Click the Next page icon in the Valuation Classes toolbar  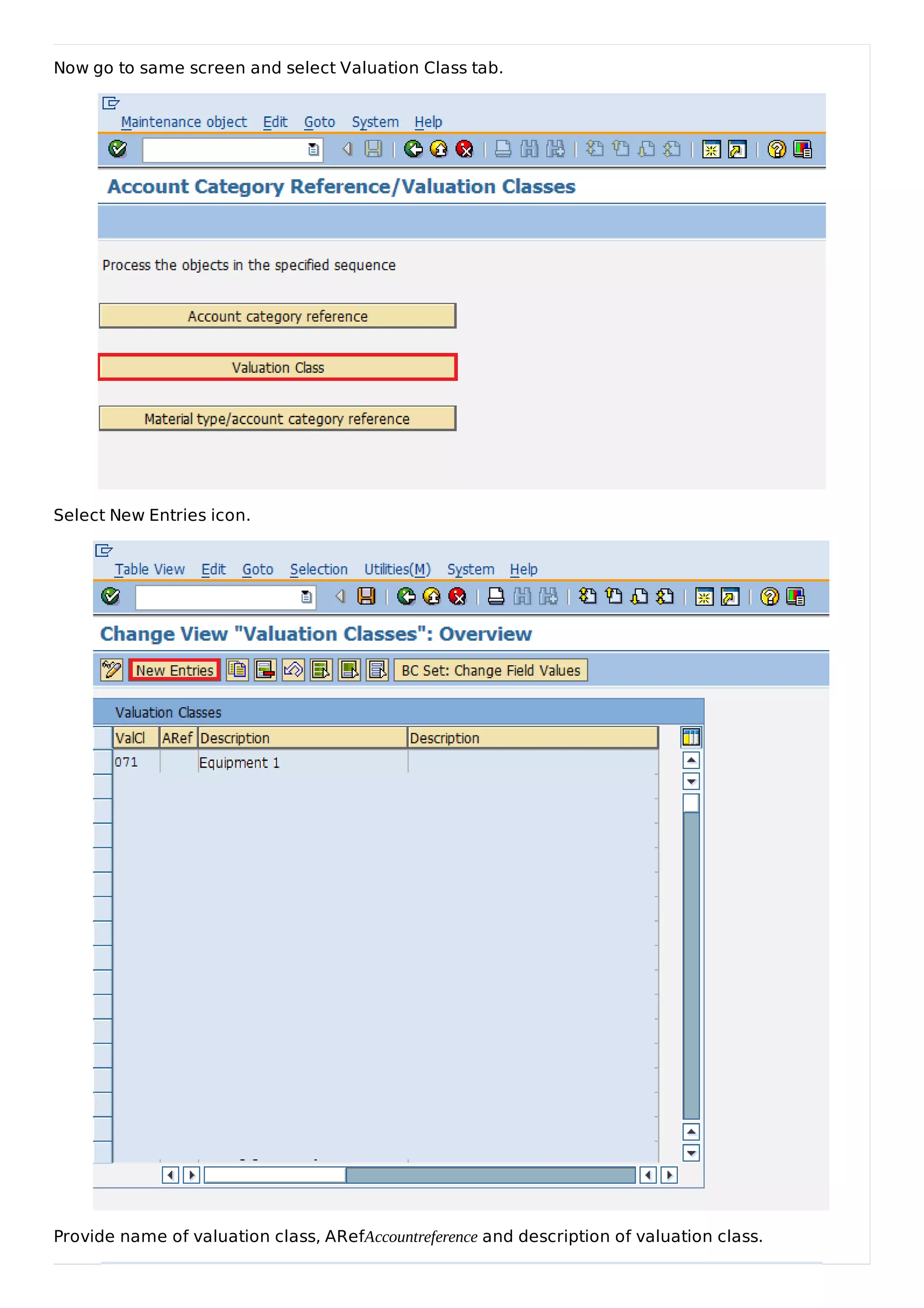639,597
